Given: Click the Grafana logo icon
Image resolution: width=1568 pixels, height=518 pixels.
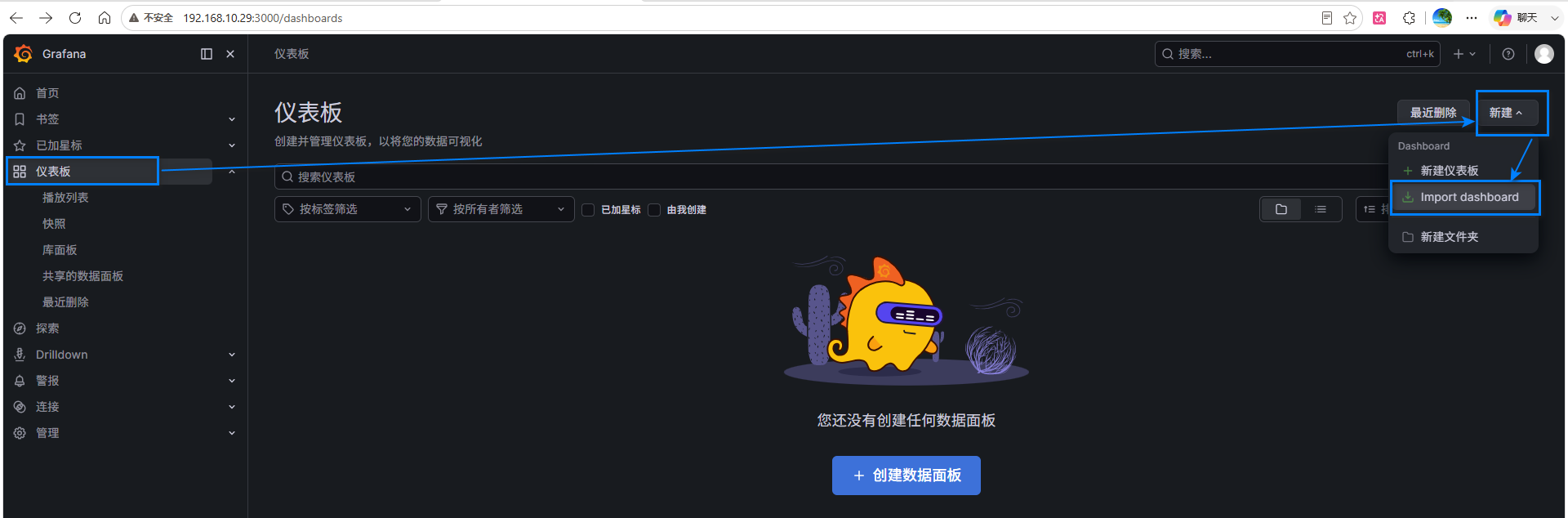Looking at the screenshot, I should click(24, 54).
